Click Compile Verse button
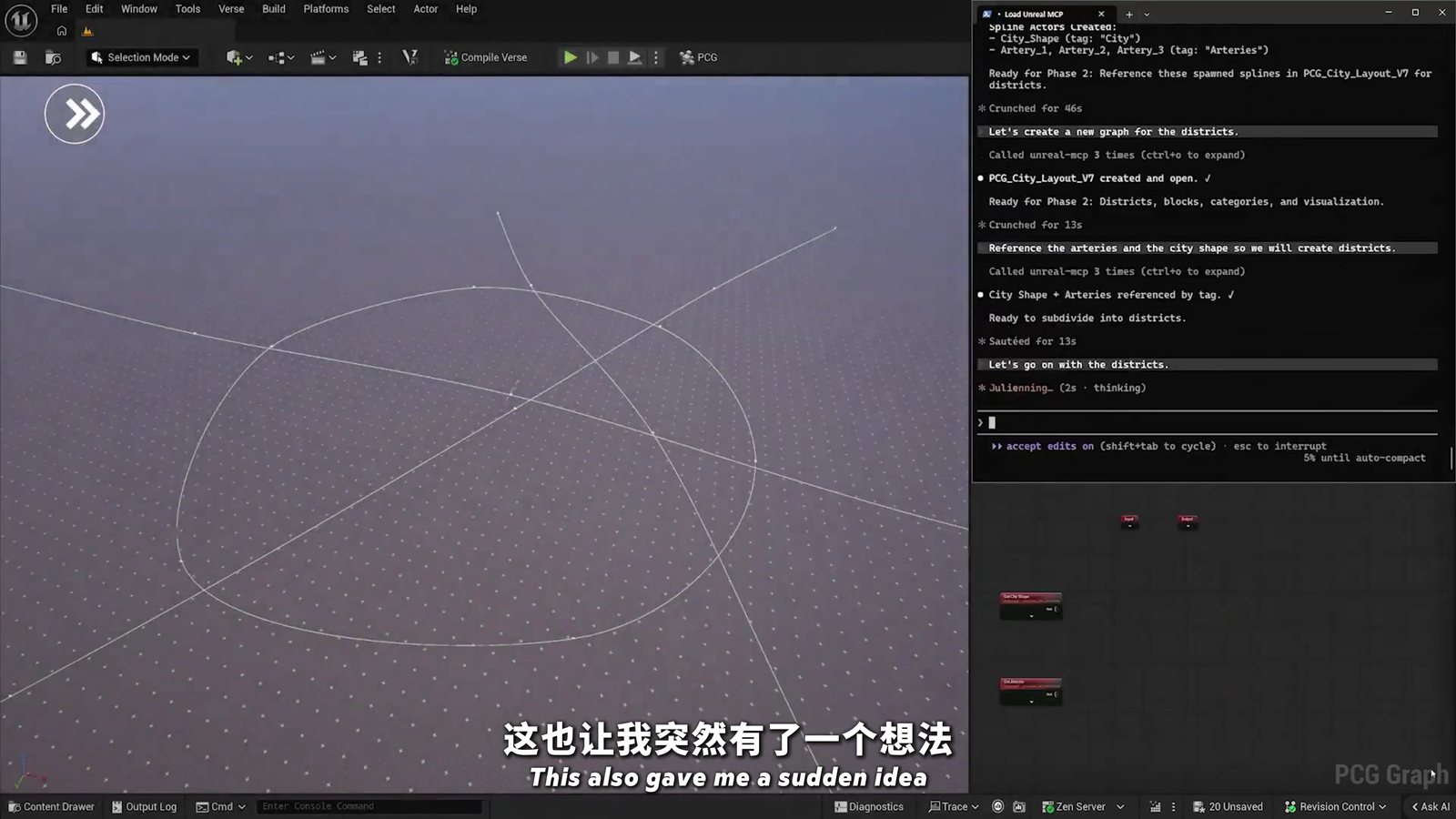Screen dimensions: 1456x819 tap(486, 57)
